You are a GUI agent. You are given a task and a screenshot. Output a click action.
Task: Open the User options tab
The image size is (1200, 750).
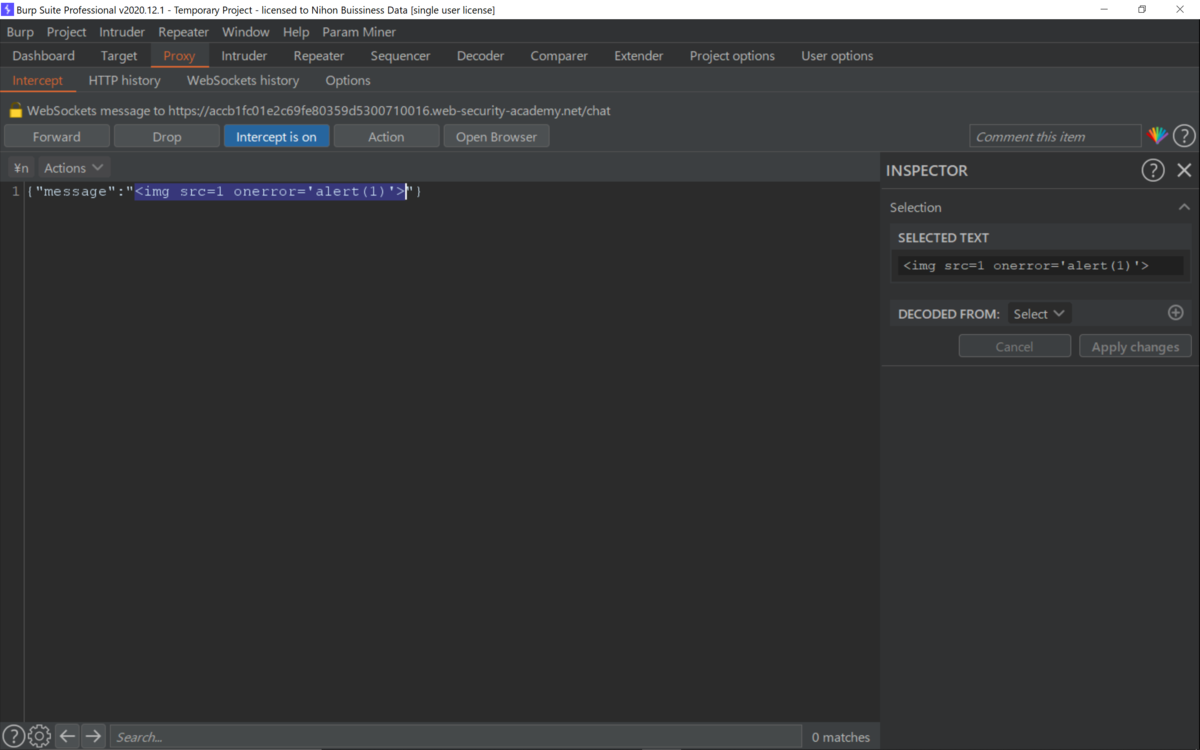click(x=837, y=56)
